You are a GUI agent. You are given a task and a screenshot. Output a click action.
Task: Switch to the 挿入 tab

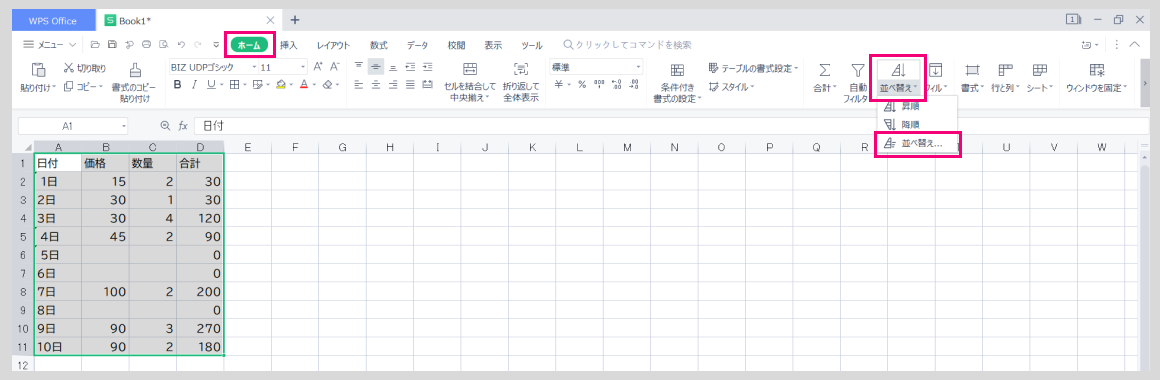pyautogui.click(x=289, y=45)
